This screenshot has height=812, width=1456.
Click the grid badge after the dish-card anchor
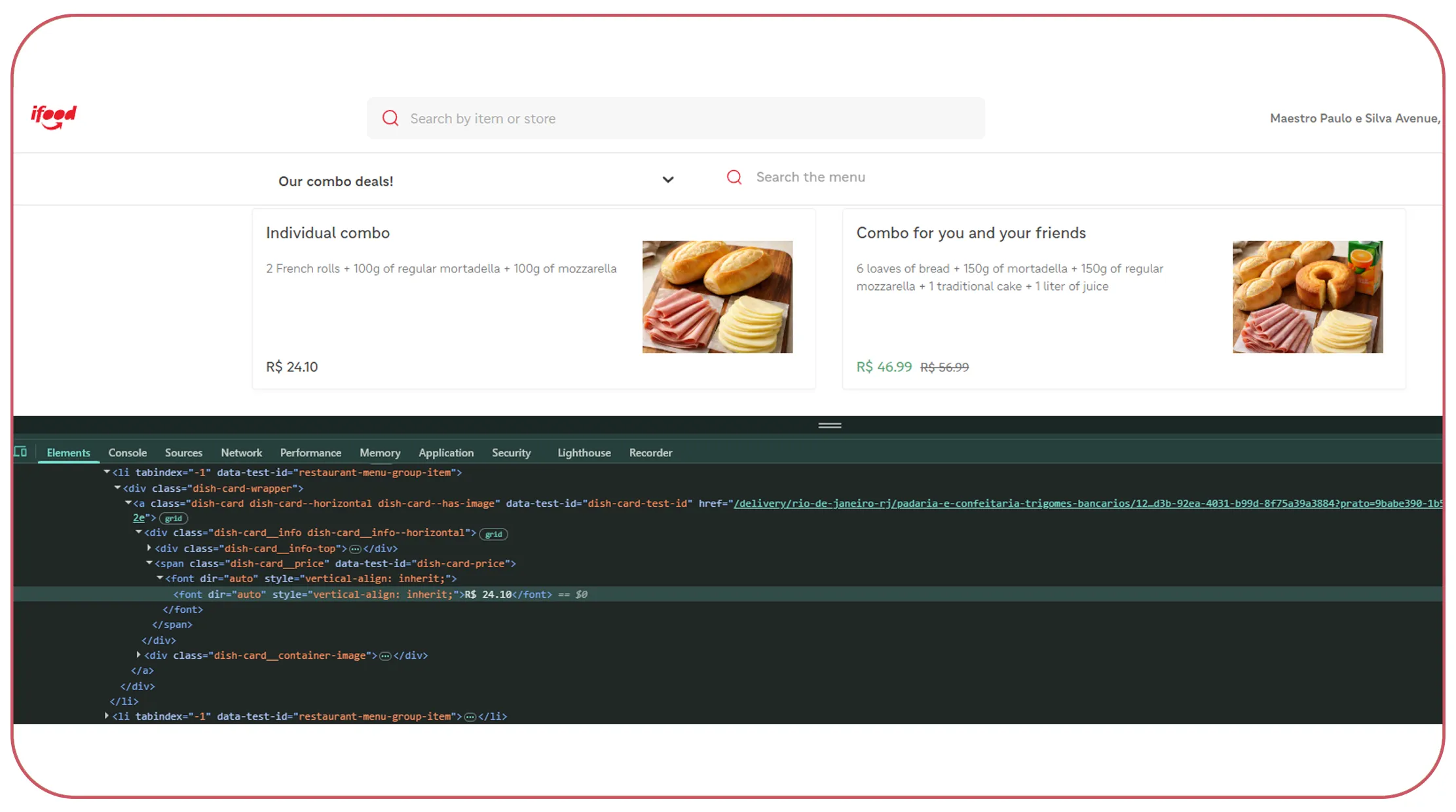point(174,518)
